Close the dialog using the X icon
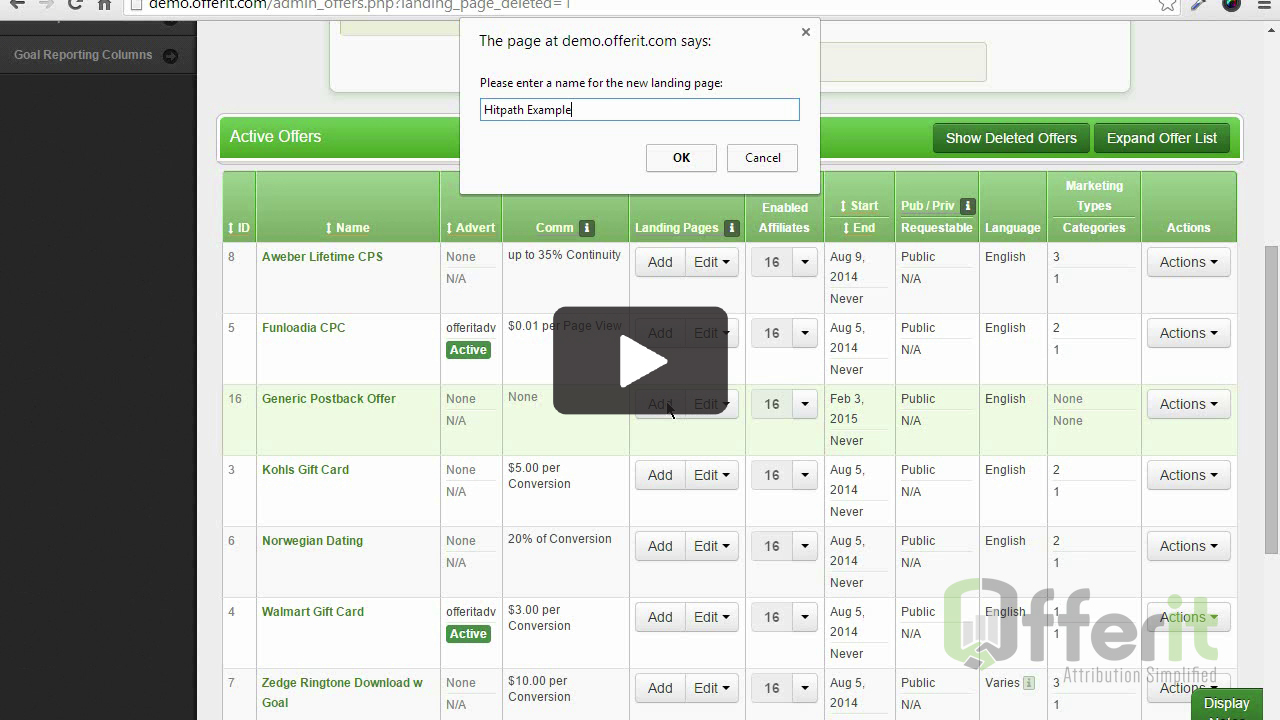Image resolution: width=1280 pixels, height=720 pixels. pos(806,32)
